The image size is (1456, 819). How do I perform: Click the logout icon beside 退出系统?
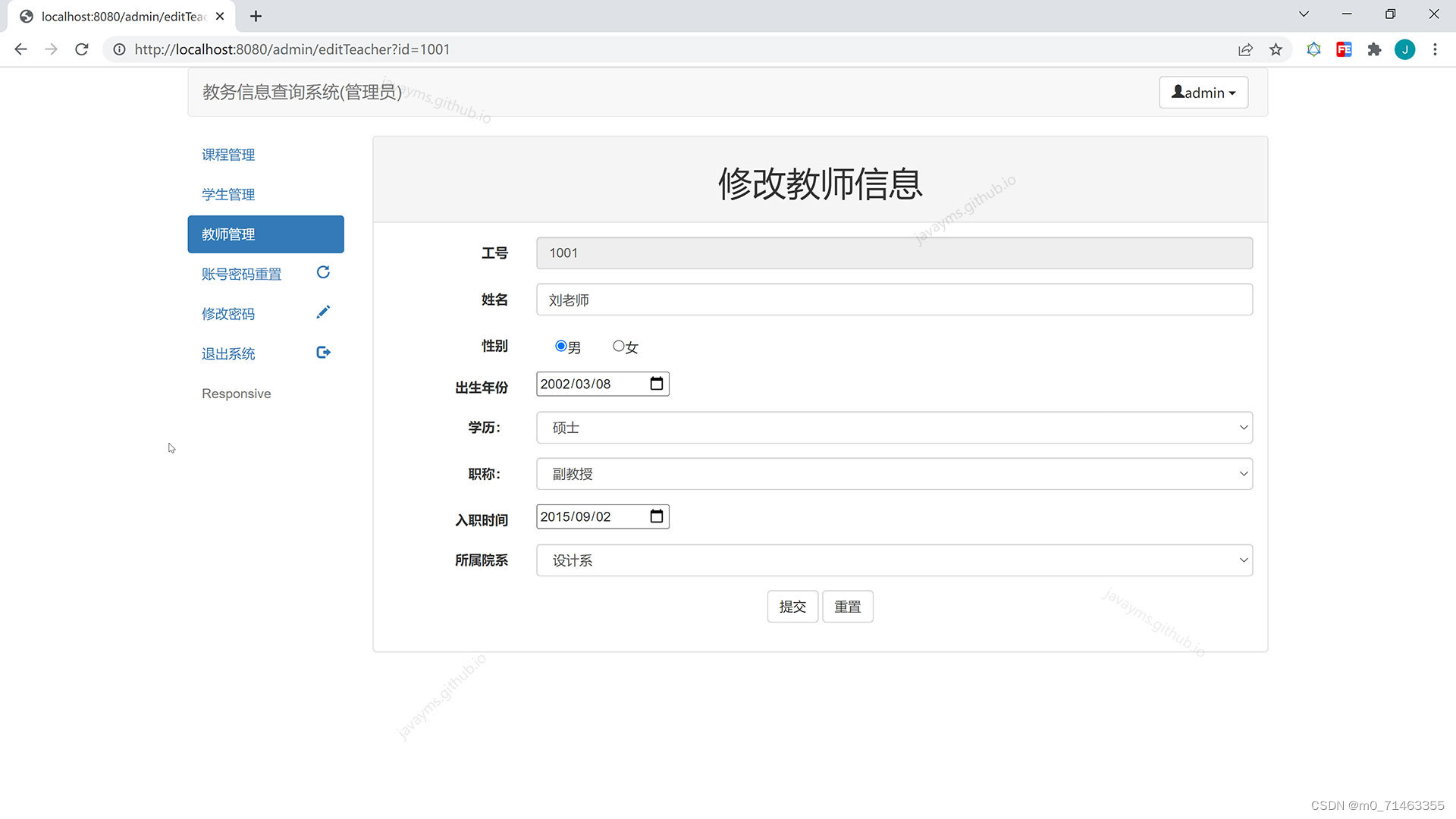(323, 352)
